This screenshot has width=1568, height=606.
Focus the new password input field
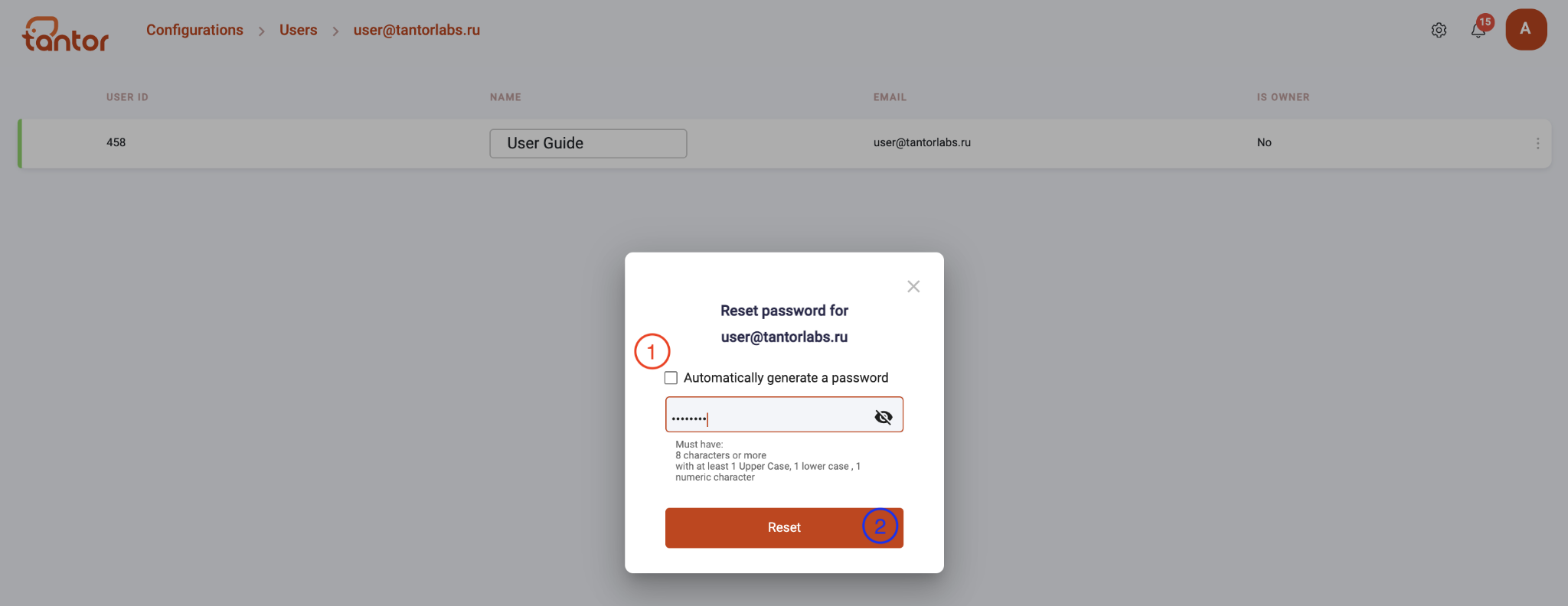[769, 415]
